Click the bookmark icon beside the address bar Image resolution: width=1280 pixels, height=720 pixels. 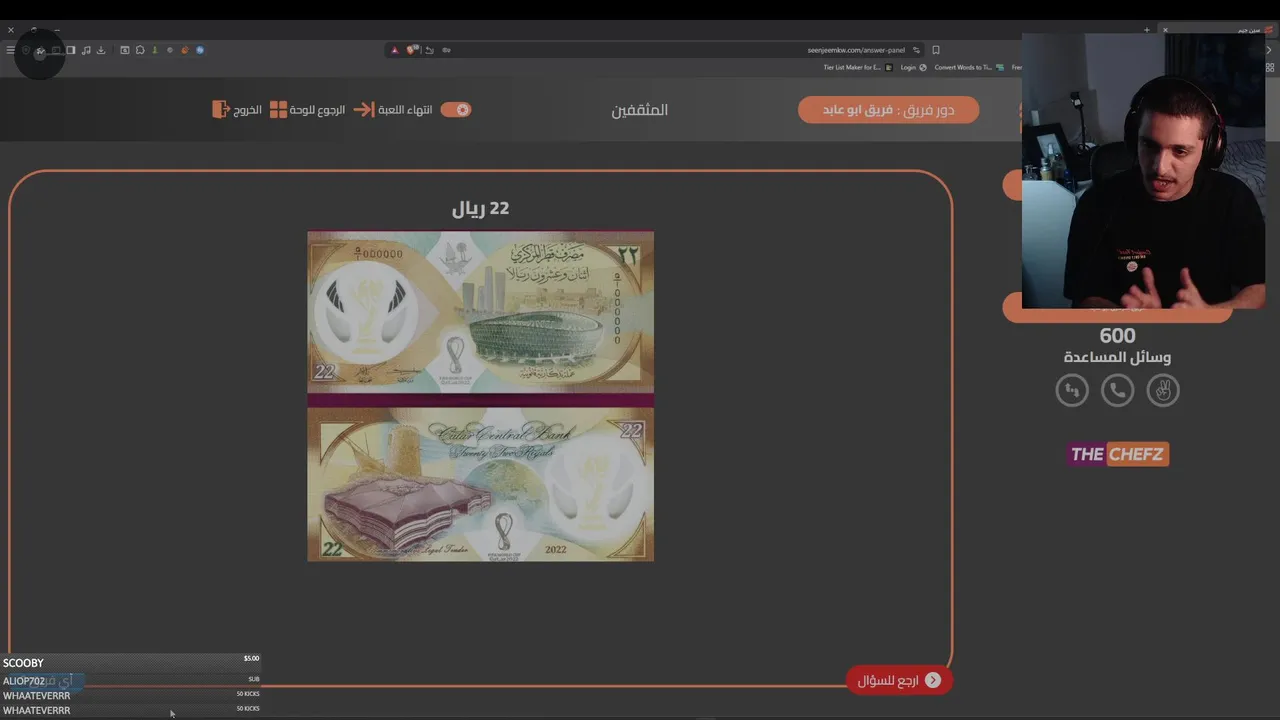tap(936, 50)
